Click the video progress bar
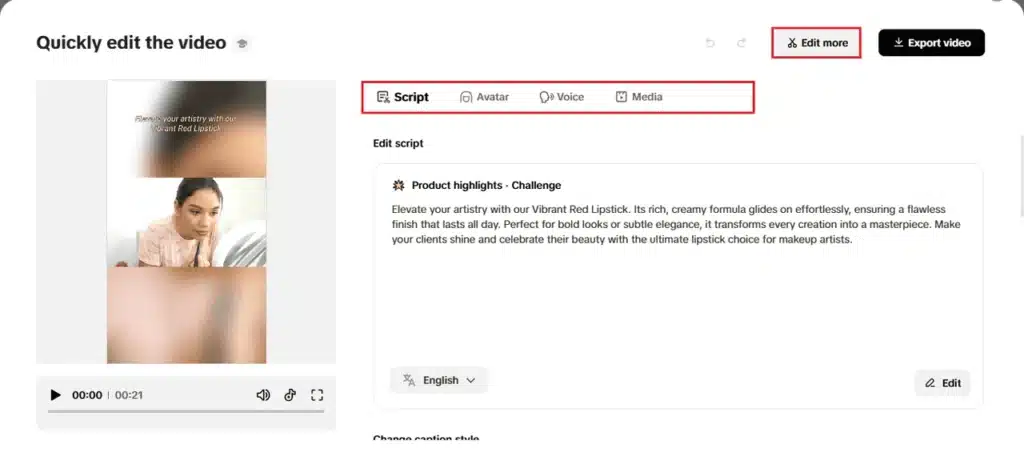 click(x=185, y=411)
